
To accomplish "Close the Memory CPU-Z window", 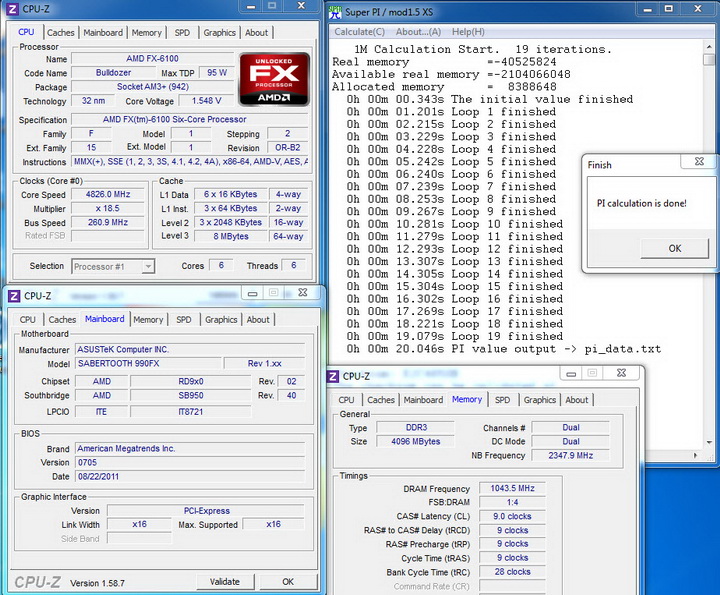I will (621, 373).
